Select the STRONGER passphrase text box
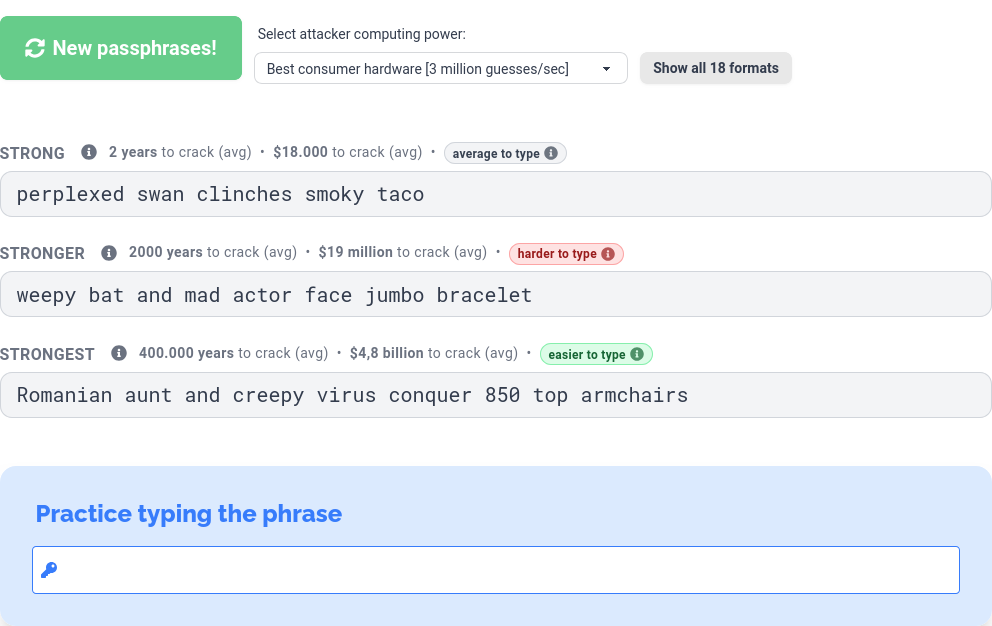This screenshot has width=992, height=626. pyautogui.click(x=495, y=295)
